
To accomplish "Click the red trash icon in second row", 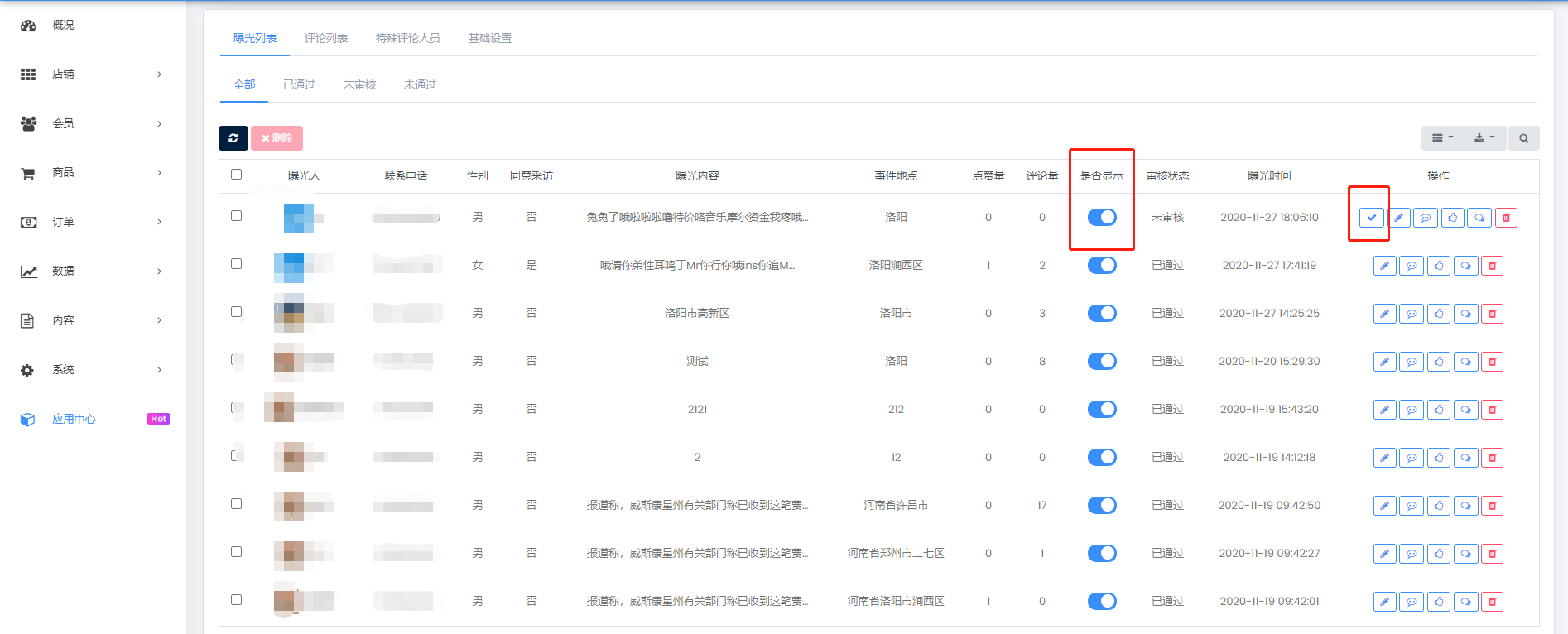I will [1492, 266].
